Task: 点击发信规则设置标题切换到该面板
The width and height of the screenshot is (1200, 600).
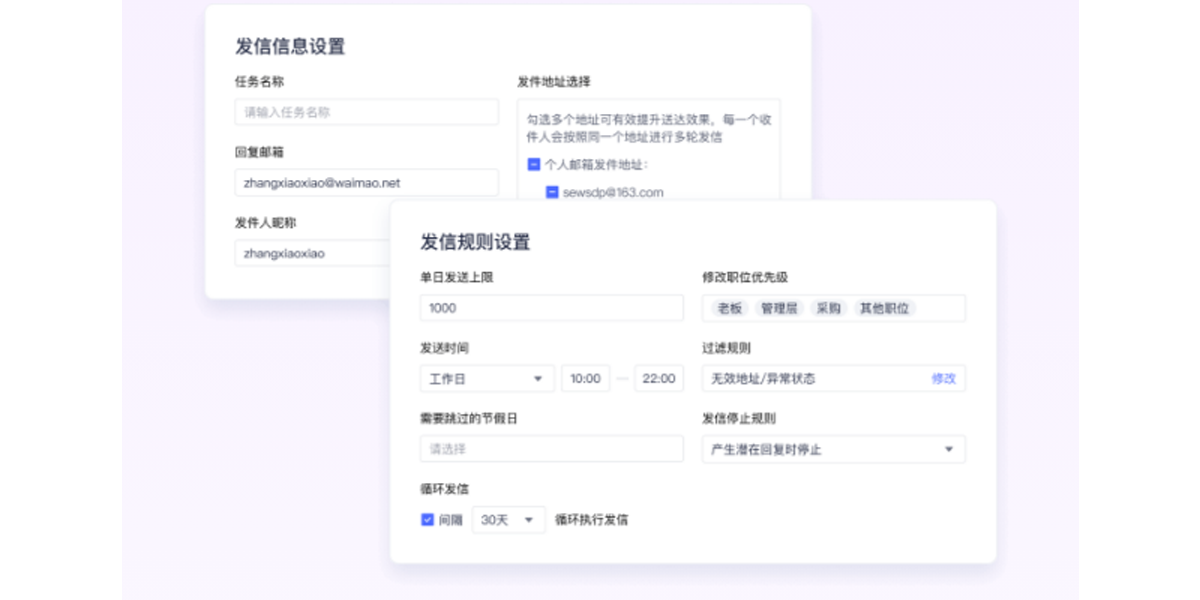Action: [x=475, y=242]
